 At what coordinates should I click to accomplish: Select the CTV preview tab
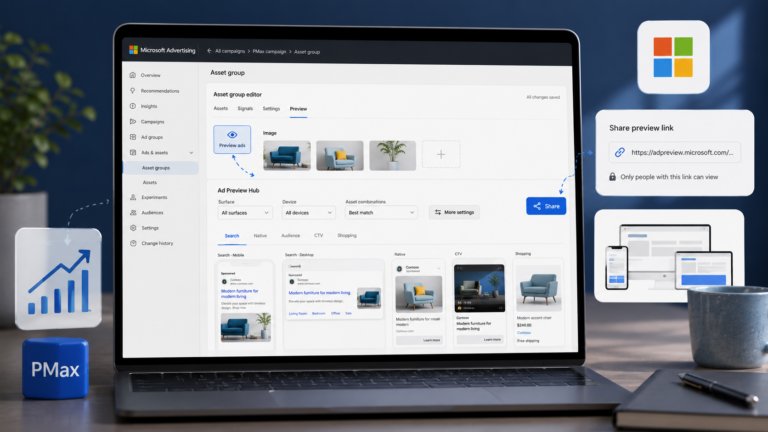(x=318, y=236)
